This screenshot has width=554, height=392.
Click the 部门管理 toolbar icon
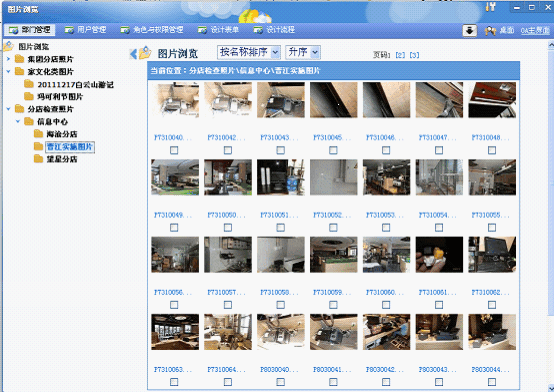(x=13, y=30)
